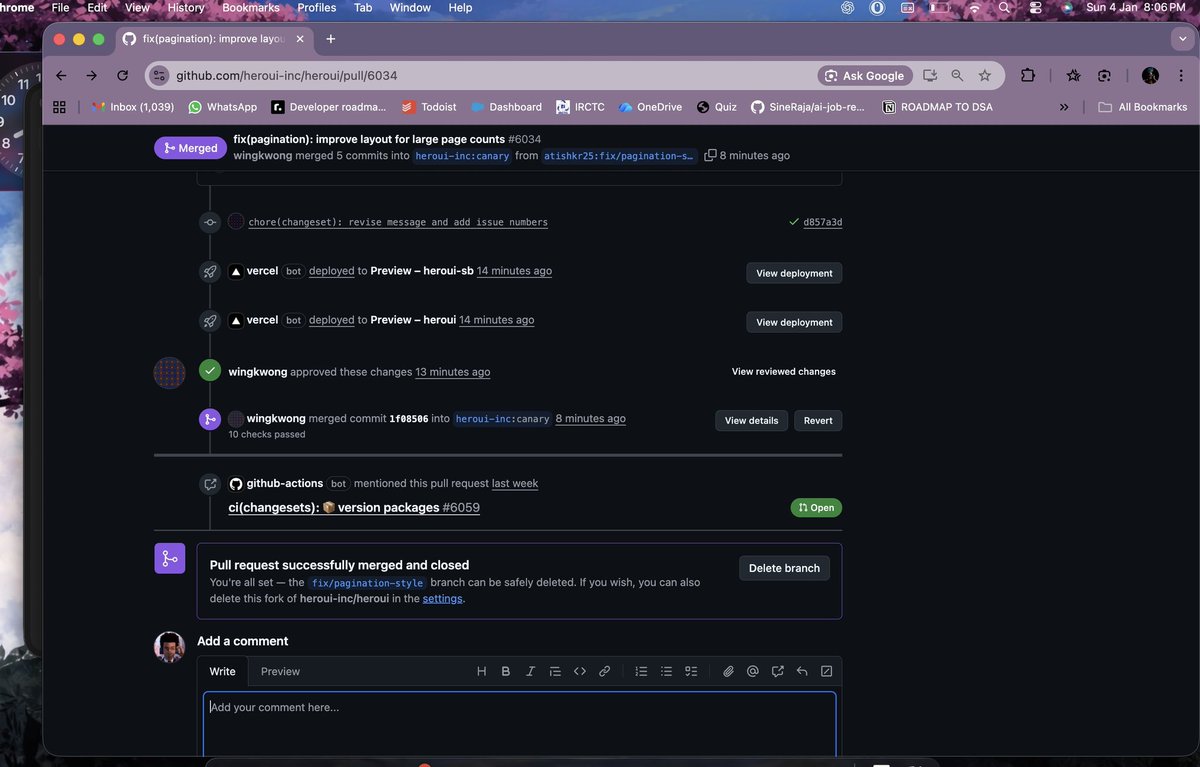View deployment for Preview – heroui 14 minutes ago
The height and width of the screenshot is (767, 1200).
click(x=794, y=322)
